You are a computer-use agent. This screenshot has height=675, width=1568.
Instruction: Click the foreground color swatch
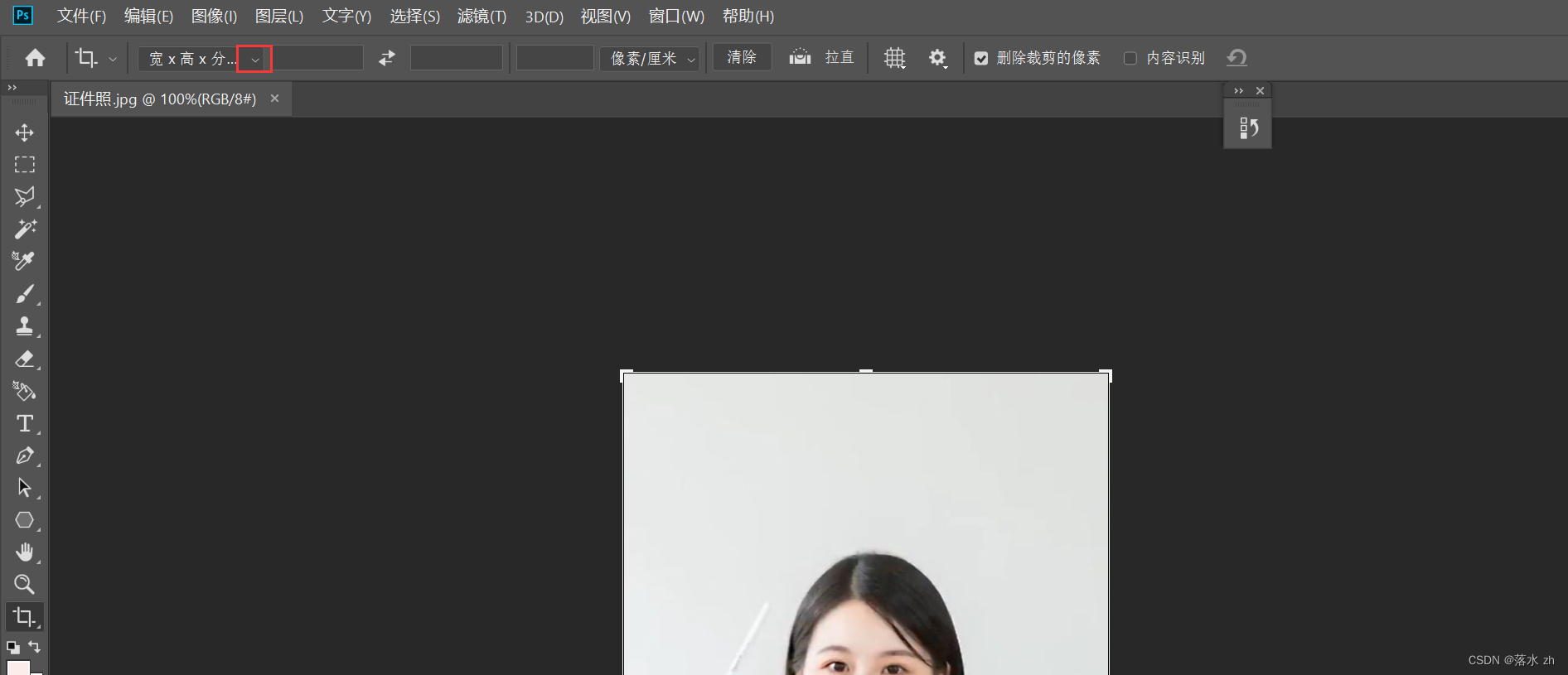[x=18, y=668]
